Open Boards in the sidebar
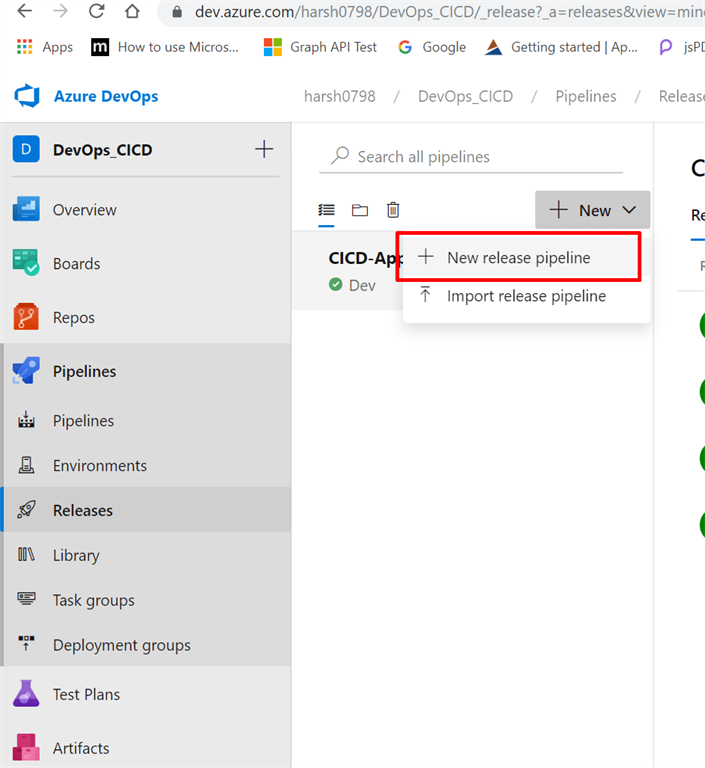 (x=146, y=264)
